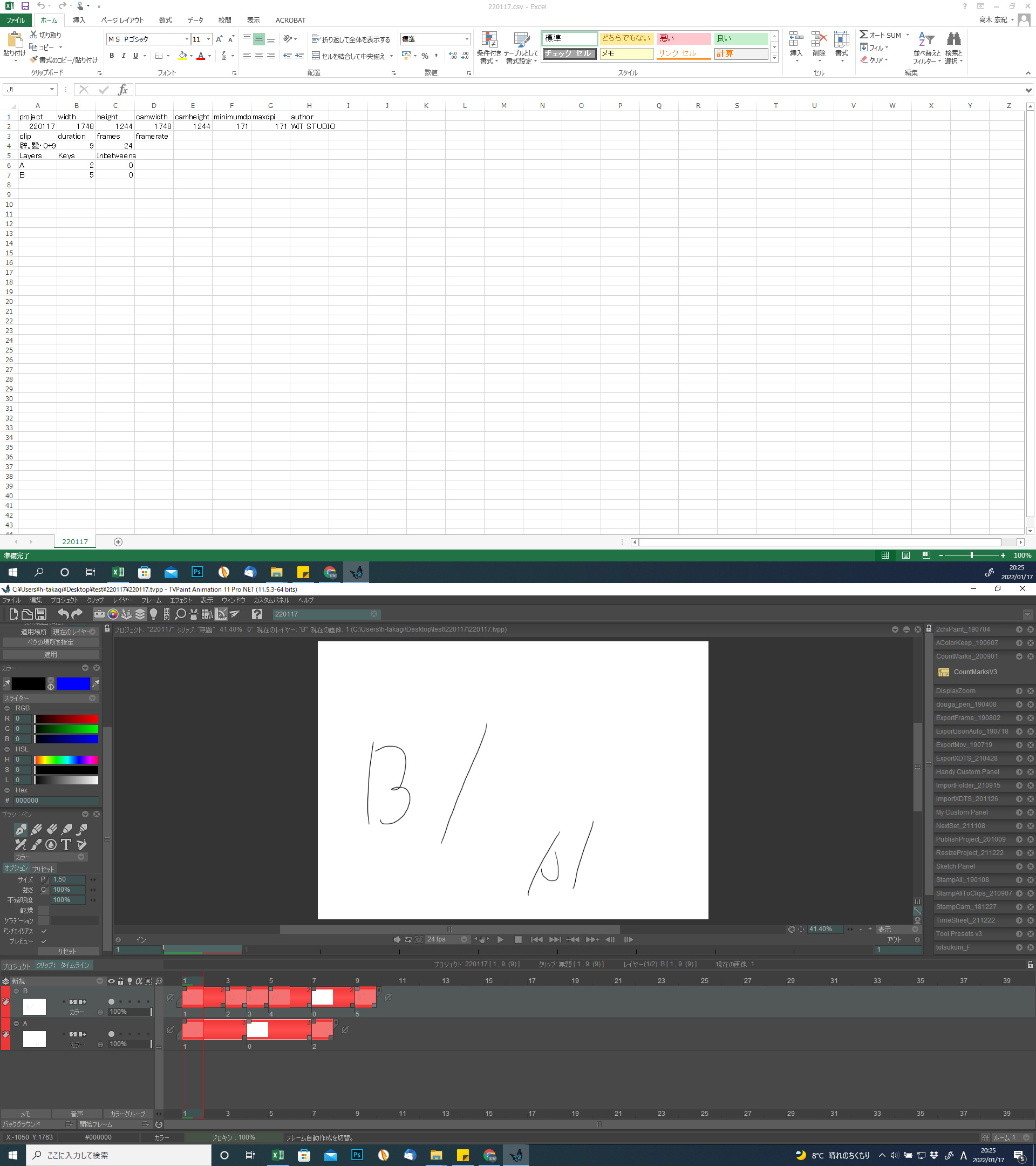Open the help question mark icon in TVPaint
Image resolution: width=1036 pixels, height=1166 pixels.
point(257,614)
